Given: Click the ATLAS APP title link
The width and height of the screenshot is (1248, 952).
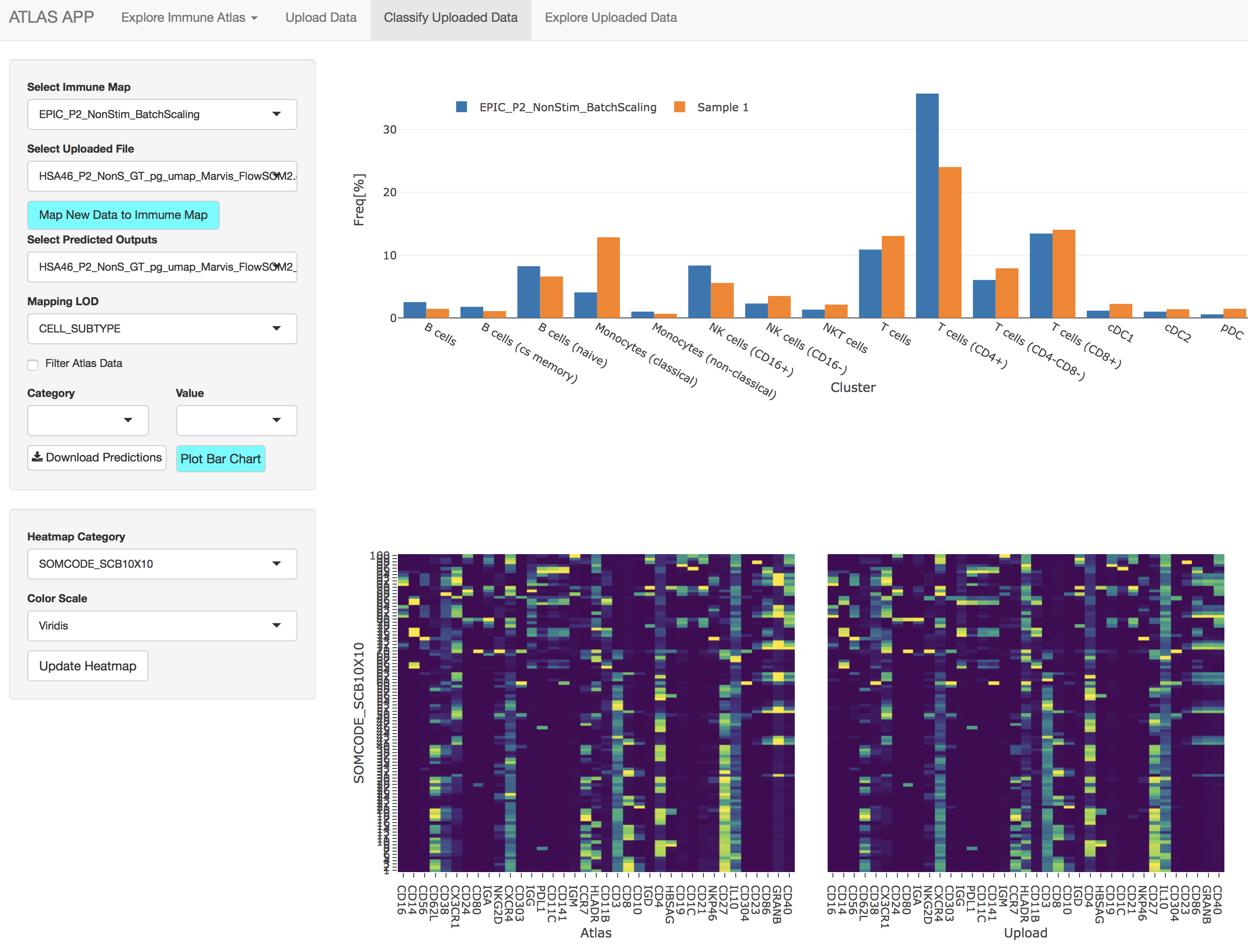Looking at the screenshot, I should (x=52, y=18).
